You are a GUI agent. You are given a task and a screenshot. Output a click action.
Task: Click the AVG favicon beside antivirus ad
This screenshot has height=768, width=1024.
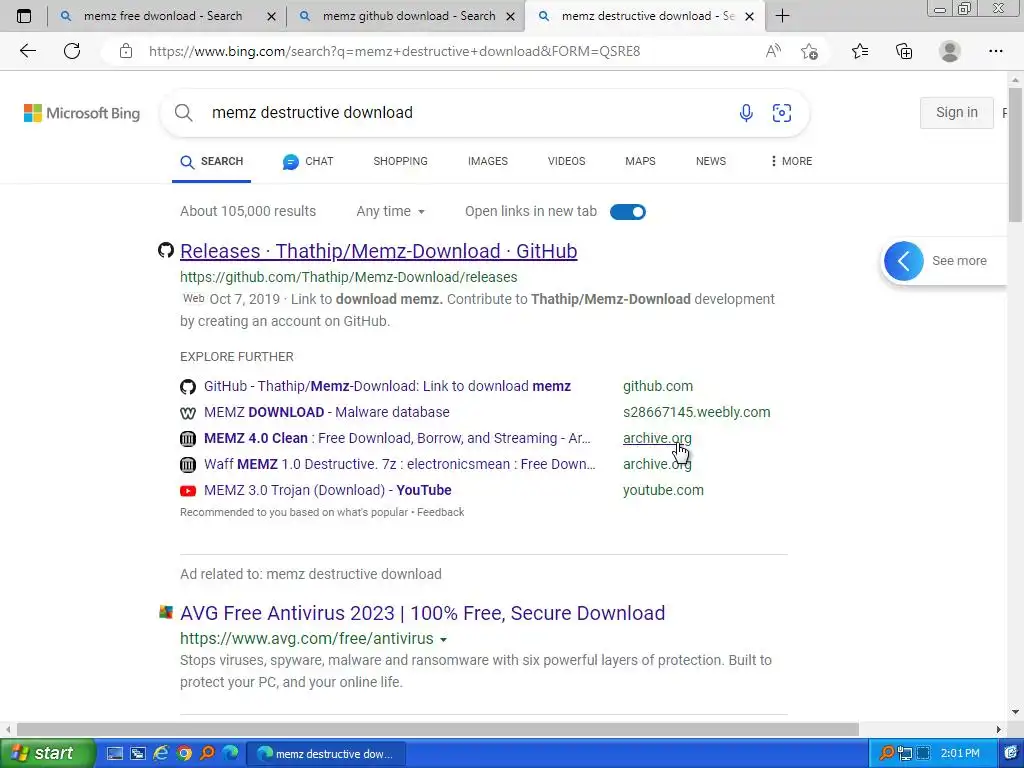166,612
